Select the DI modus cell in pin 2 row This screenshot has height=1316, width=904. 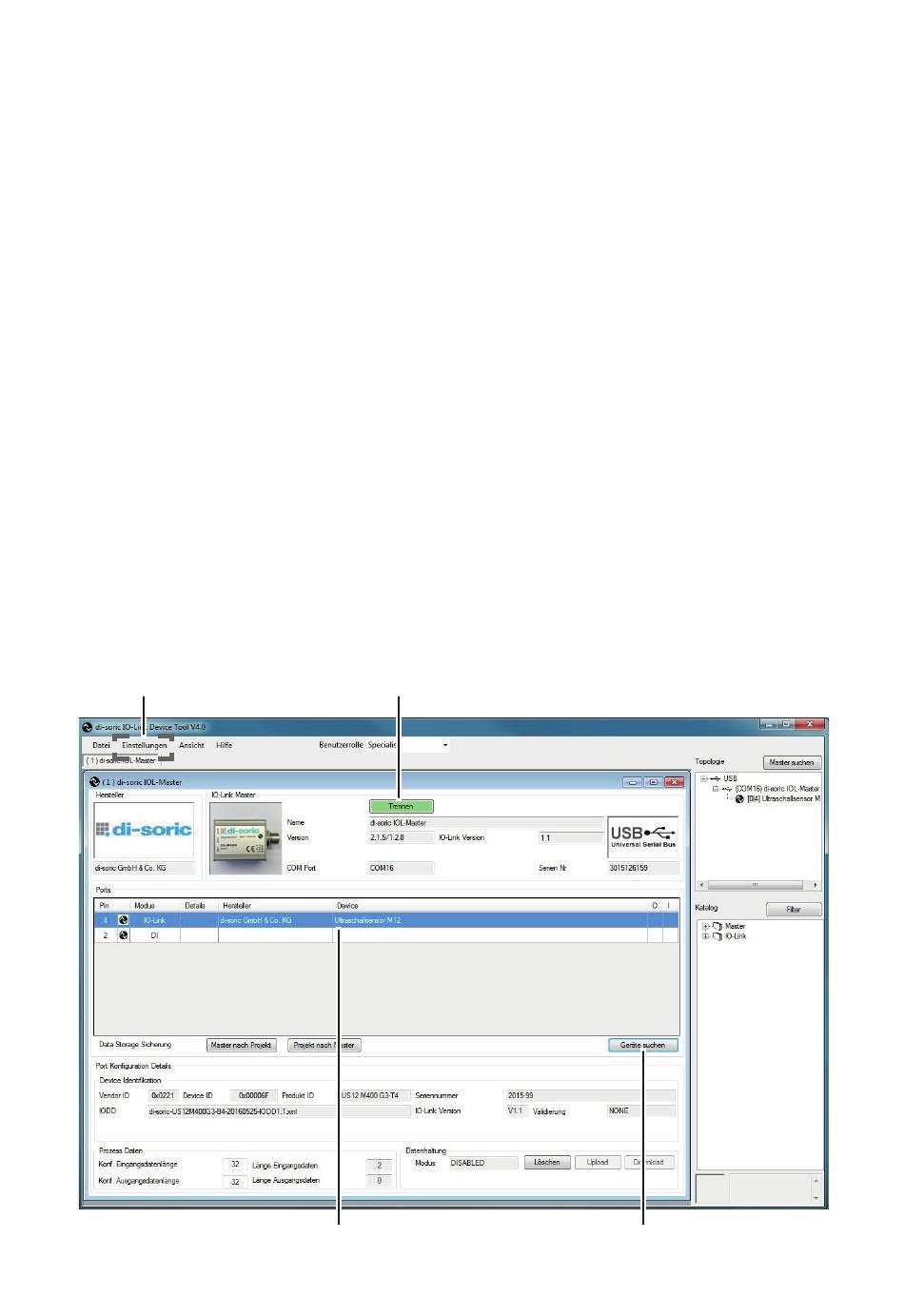click(x=154, y=935)
